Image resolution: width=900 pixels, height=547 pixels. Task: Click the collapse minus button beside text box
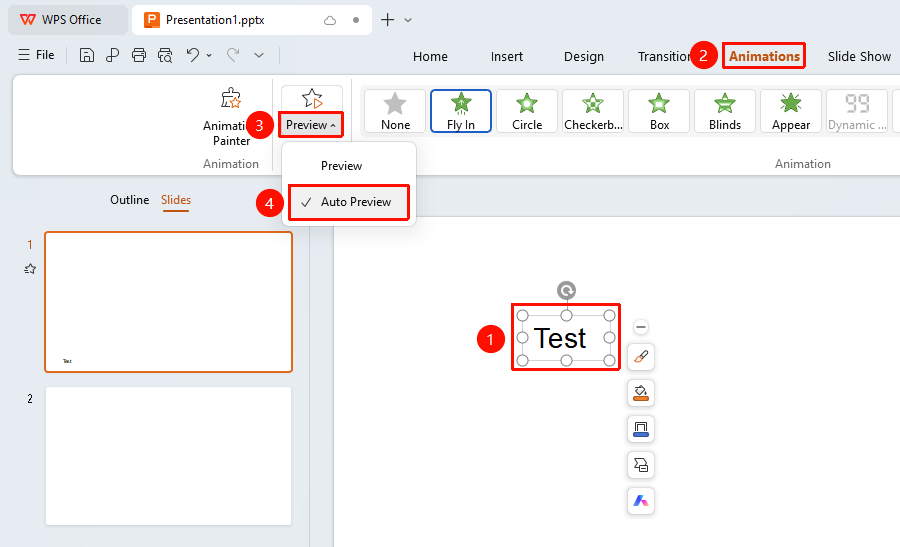641,327
